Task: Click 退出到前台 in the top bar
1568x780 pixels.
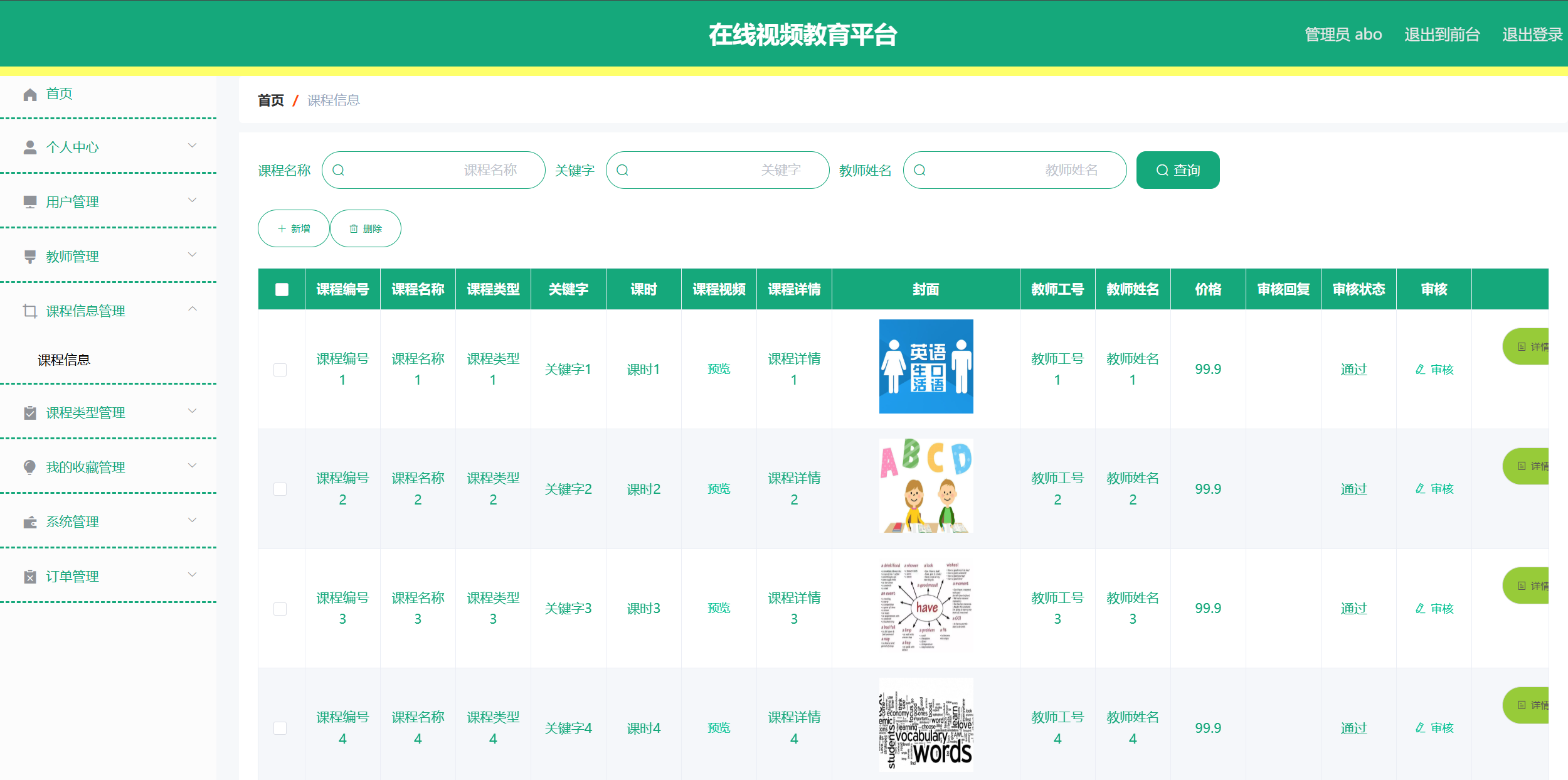Action: (x=1441, y=35)
